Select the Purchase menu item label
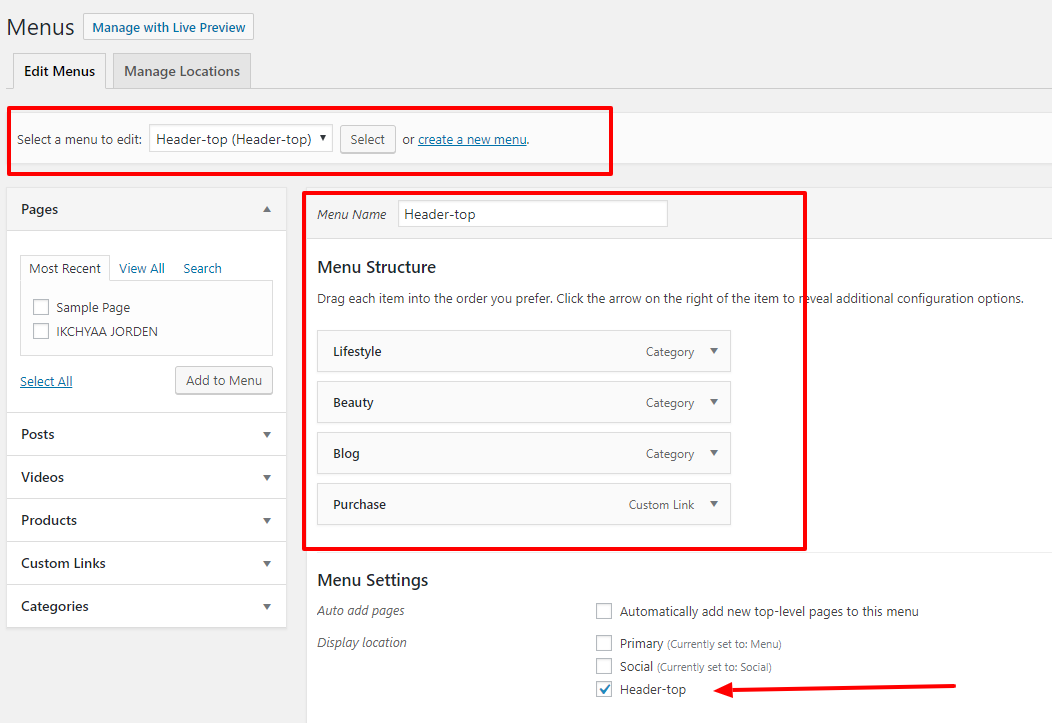Image resolution: width=1052 pixels, height=723 pixels. pyautogui.click(x=359, y=504)
